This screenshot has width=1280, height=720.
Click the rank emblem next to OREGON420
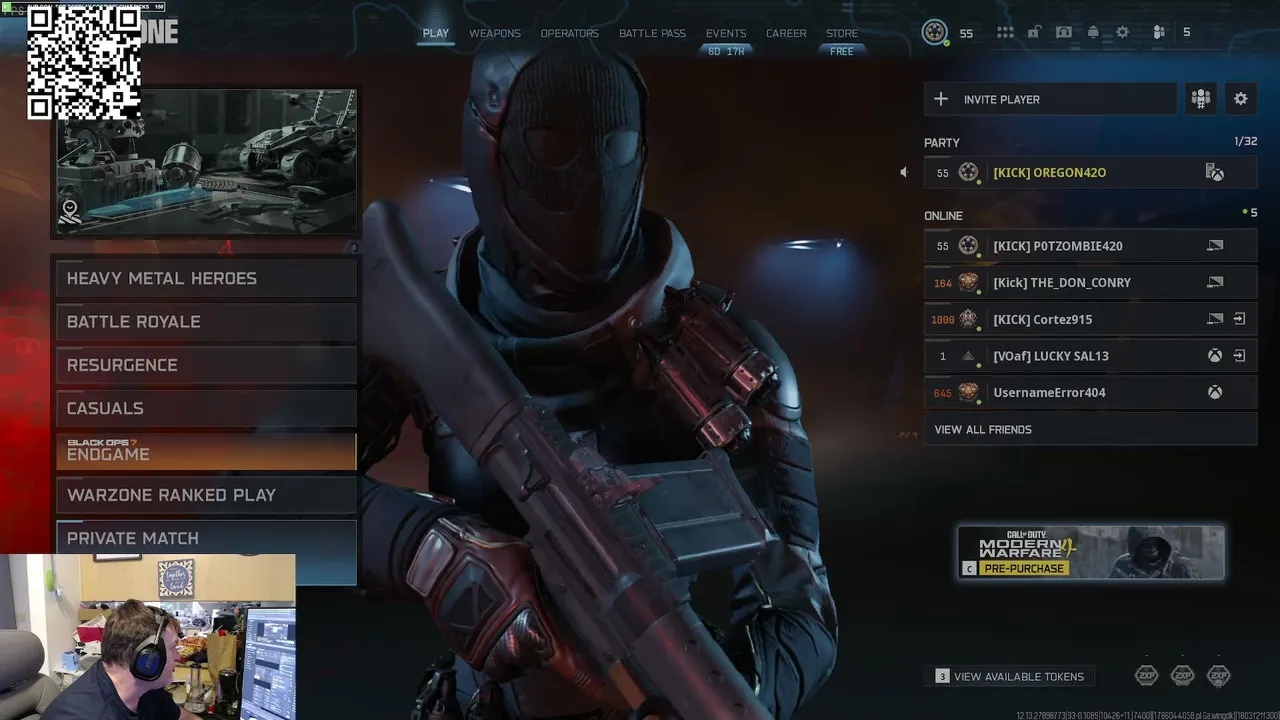pyautogui.click(x=968, y=172)
